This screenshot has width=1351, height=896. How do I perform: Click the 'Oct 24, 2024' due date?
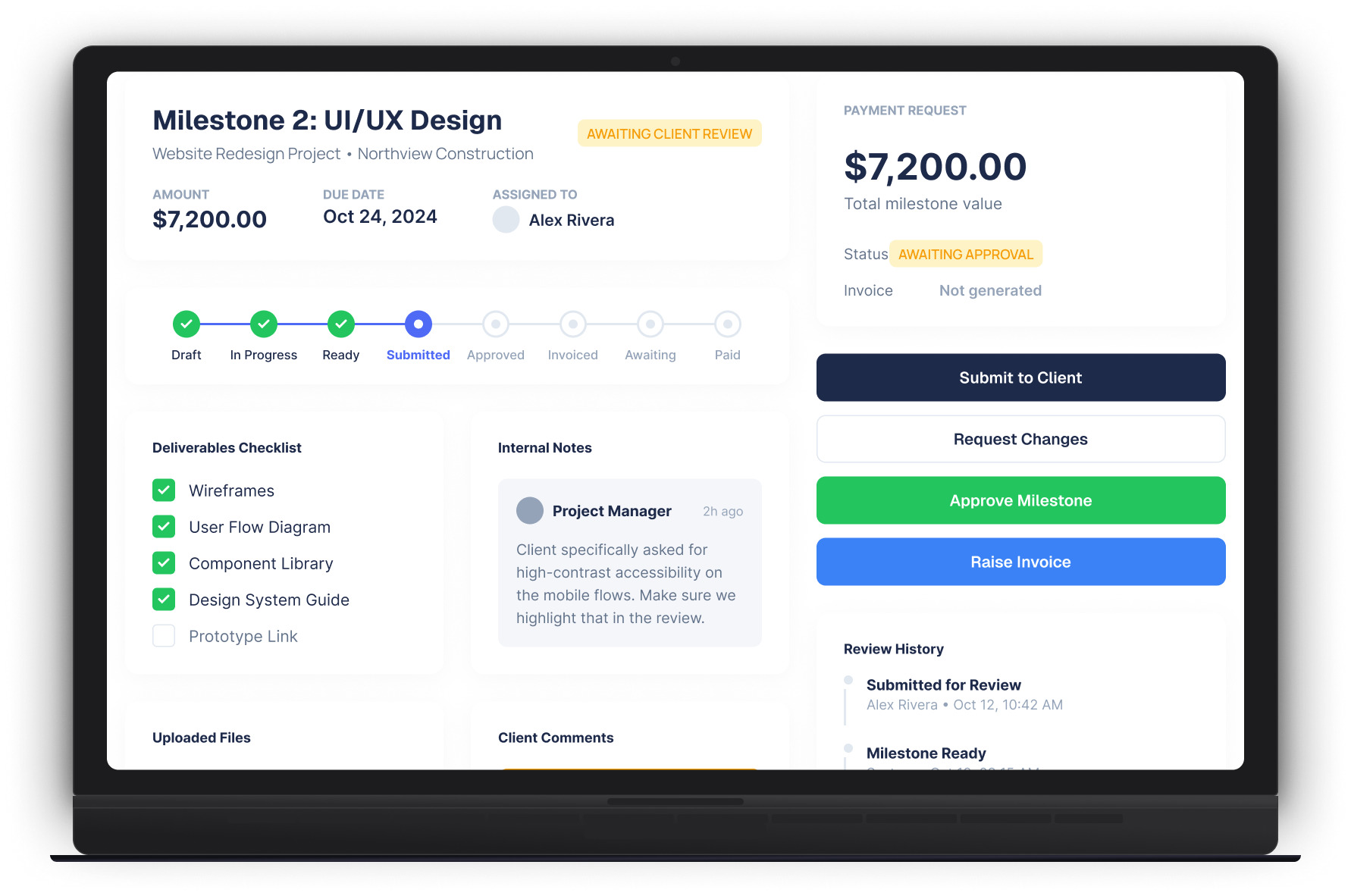tap(380, 217)
